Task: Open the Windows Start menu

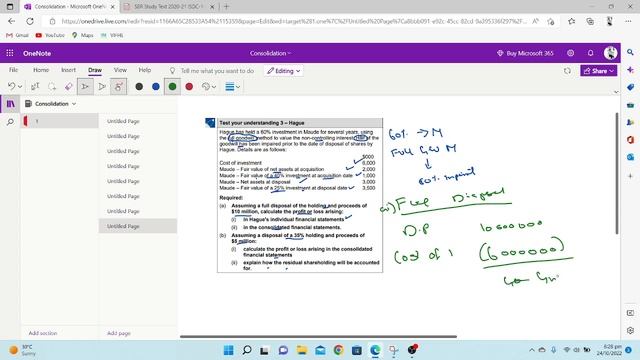Action: pyautogui.click(x=229, y=350)
